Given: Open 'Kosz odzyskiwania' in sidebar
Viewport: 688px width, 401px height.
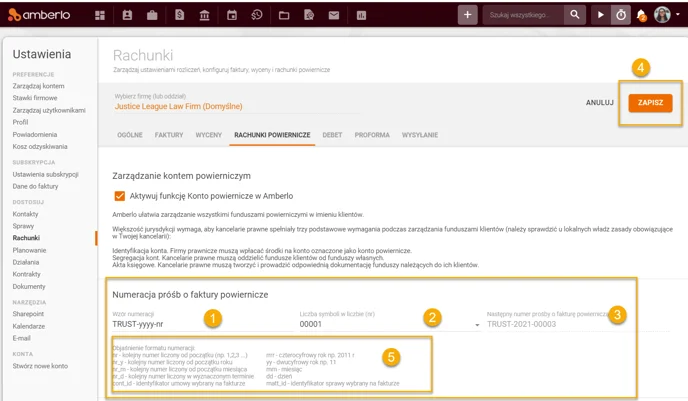Looking at the screenshot, I should point(40,147).
